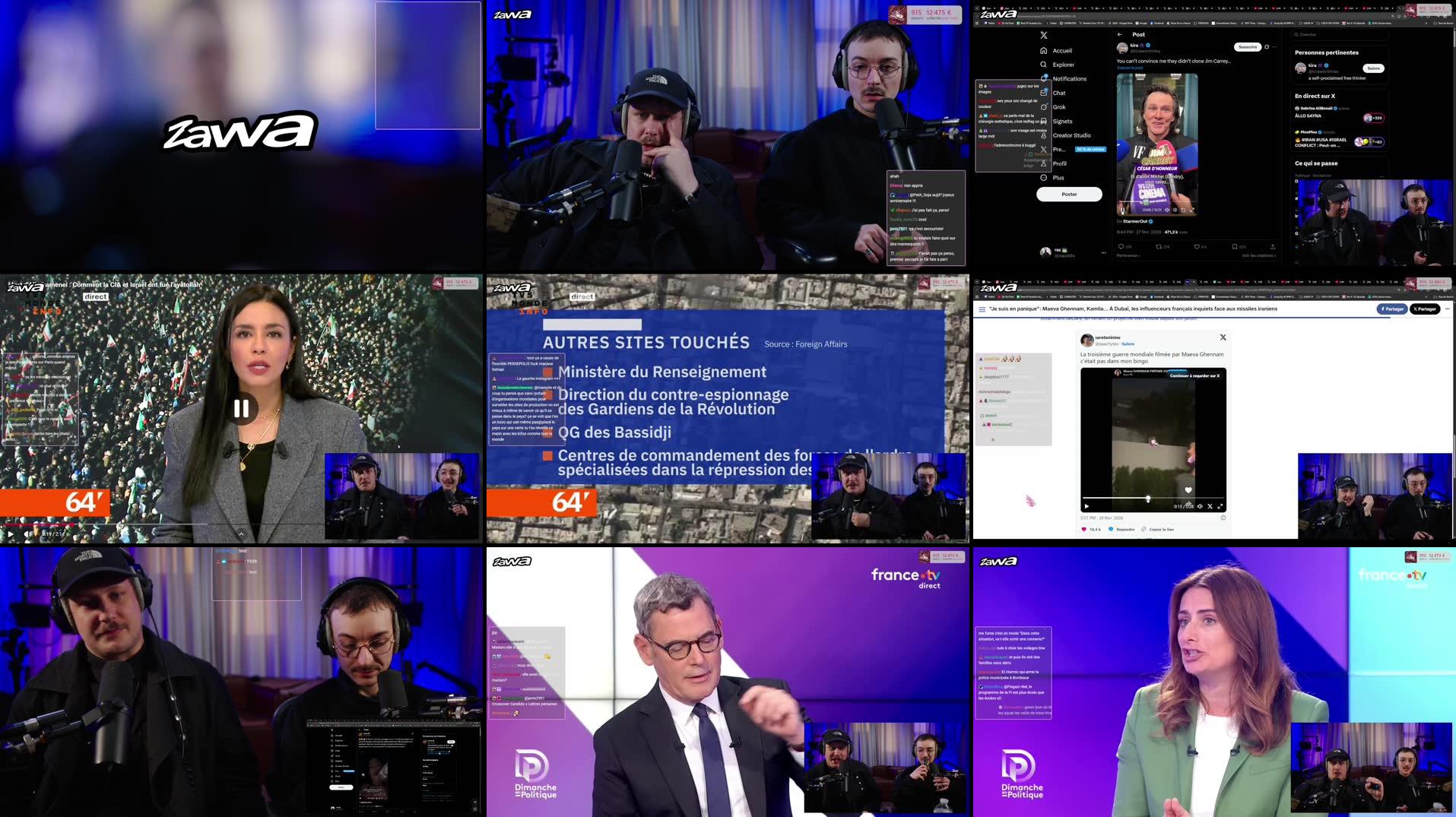Mute the embedded Maeva Ghennam tweet video
Screen dimensions: 1456x817
point(1201,506)
